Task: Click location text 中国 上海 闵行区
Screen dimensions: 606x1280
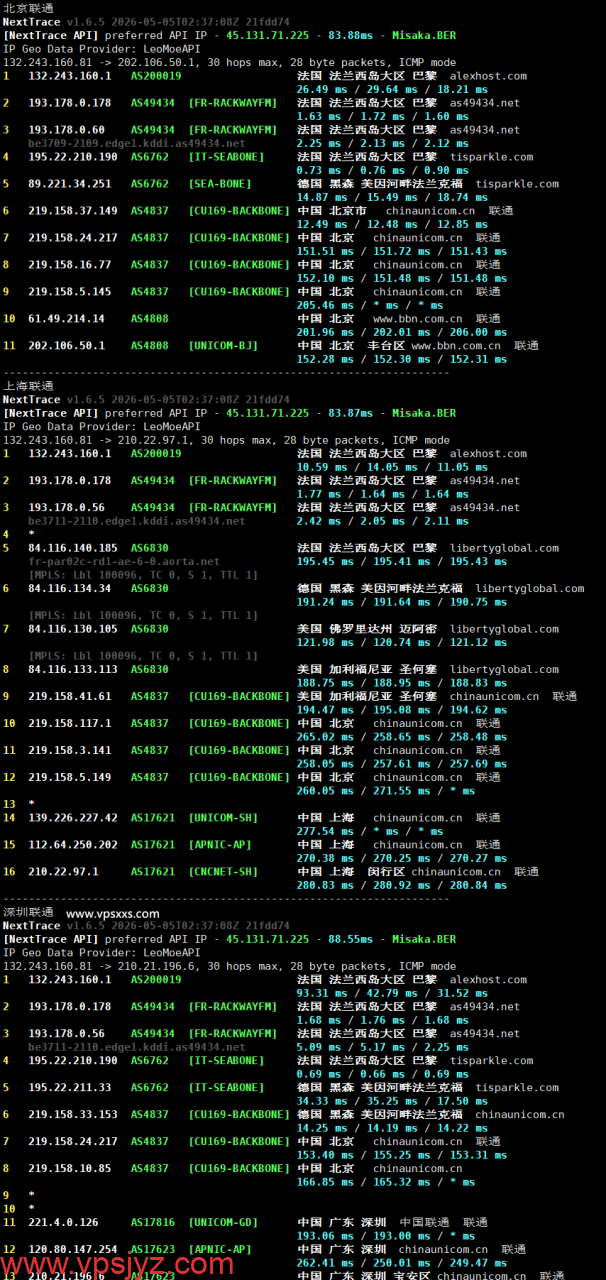Action: (351, 872)
